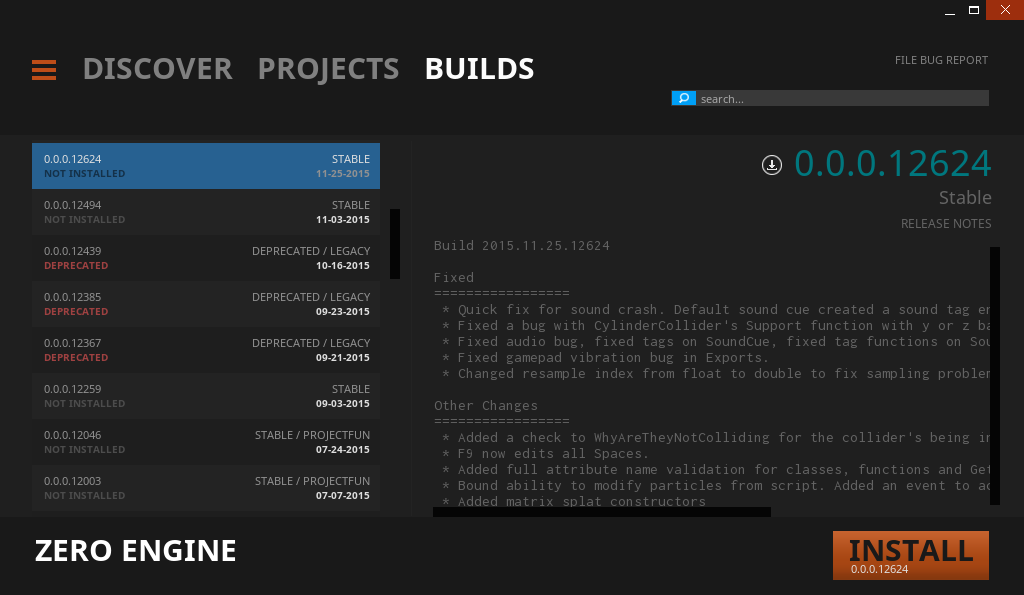Click the release notes horizontal scrollbar
Image resolution: width=1024 pixels, height=595 pixels.
point(601,512)
